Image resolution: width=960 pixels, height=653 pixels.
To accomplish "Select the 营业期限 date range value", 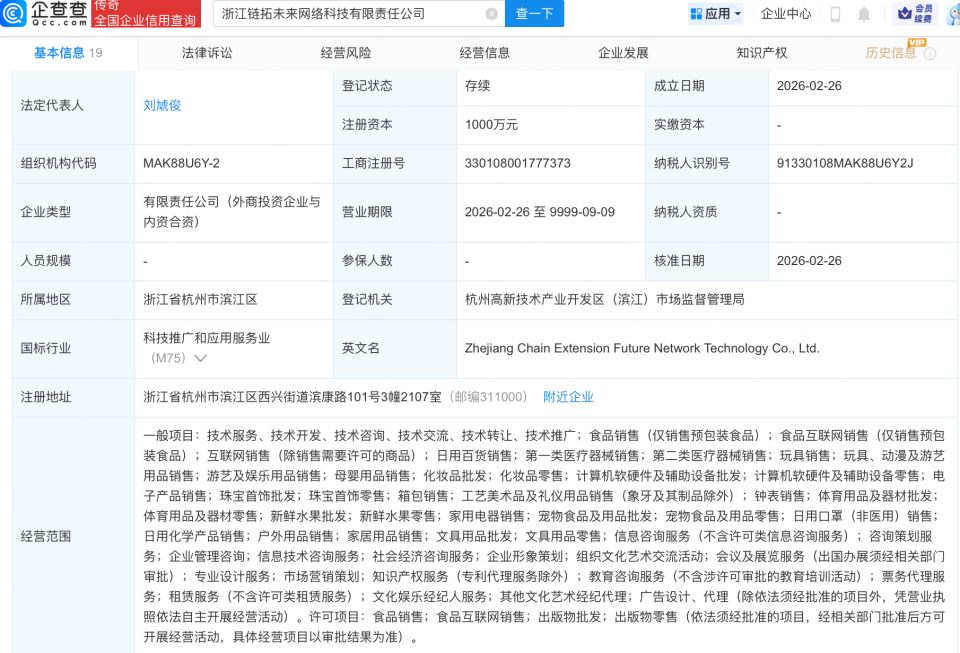I will [539, 212].
